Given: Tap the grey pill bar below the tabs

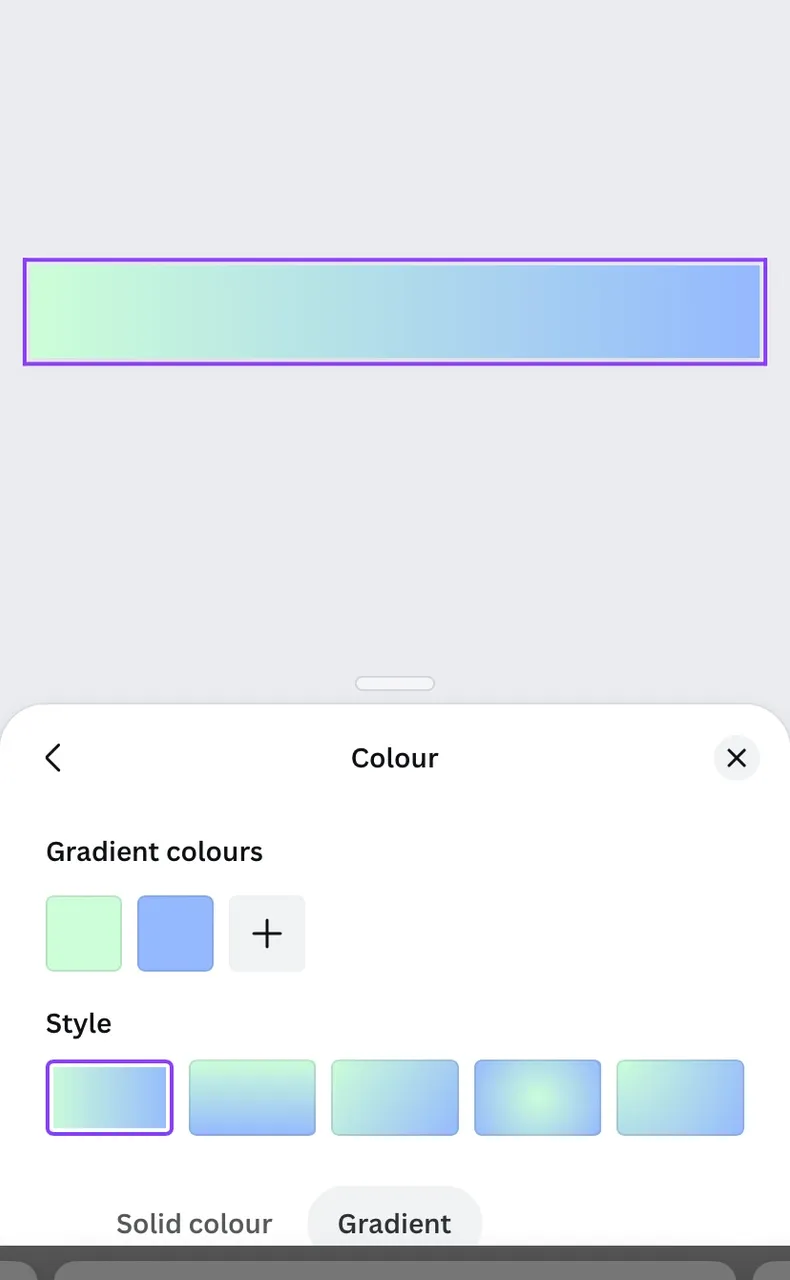Looking at the screenshot, I should (x=395, y=1270).
